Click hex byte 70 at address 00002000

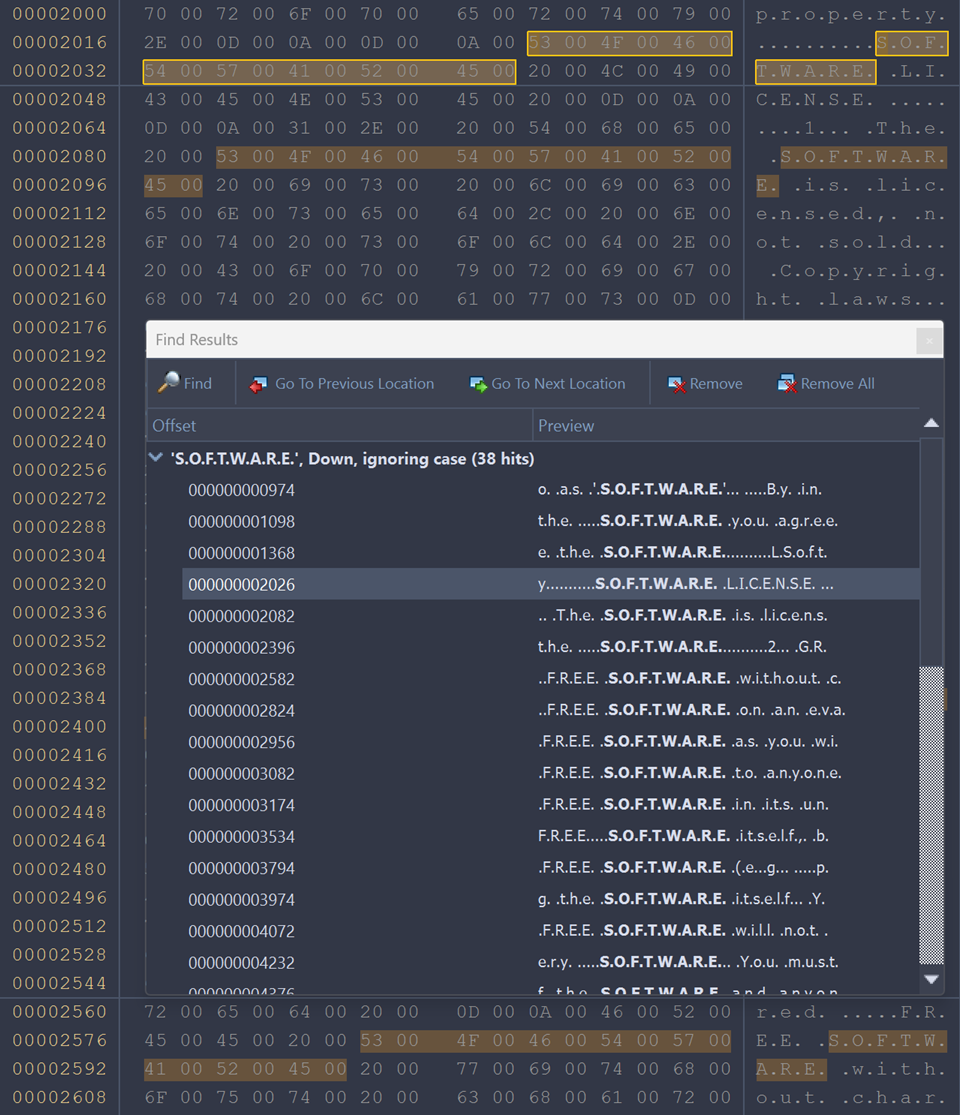click(x=155, y=15)
